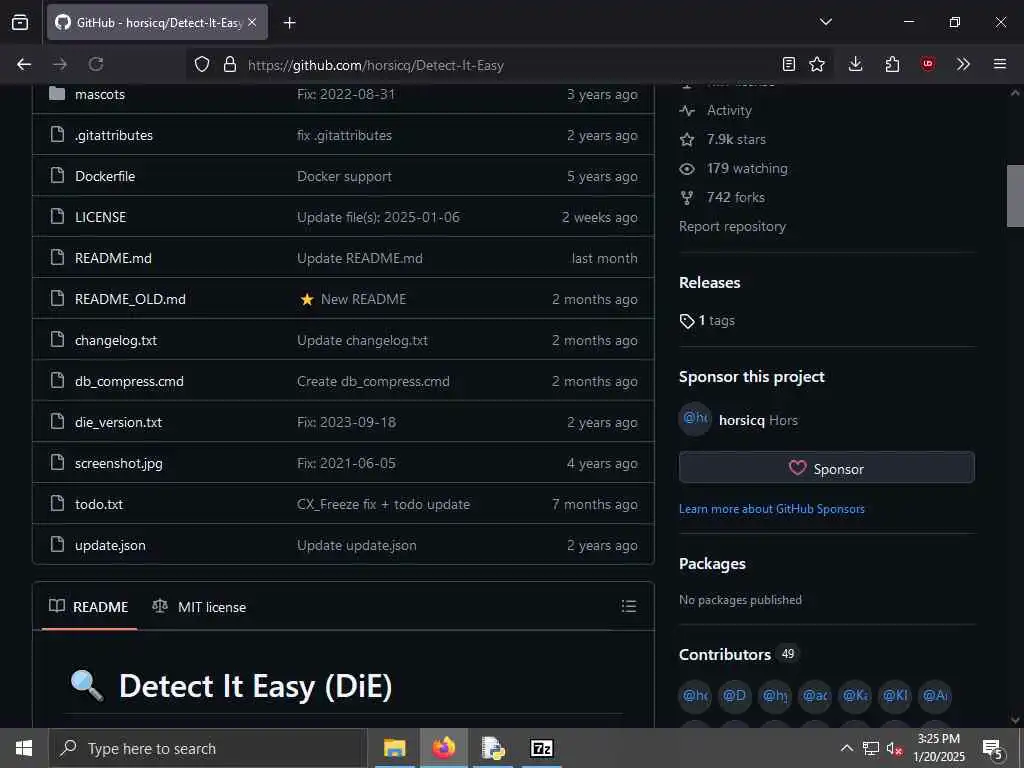
Task: Open todo.txt file
Action: [99, 504]
